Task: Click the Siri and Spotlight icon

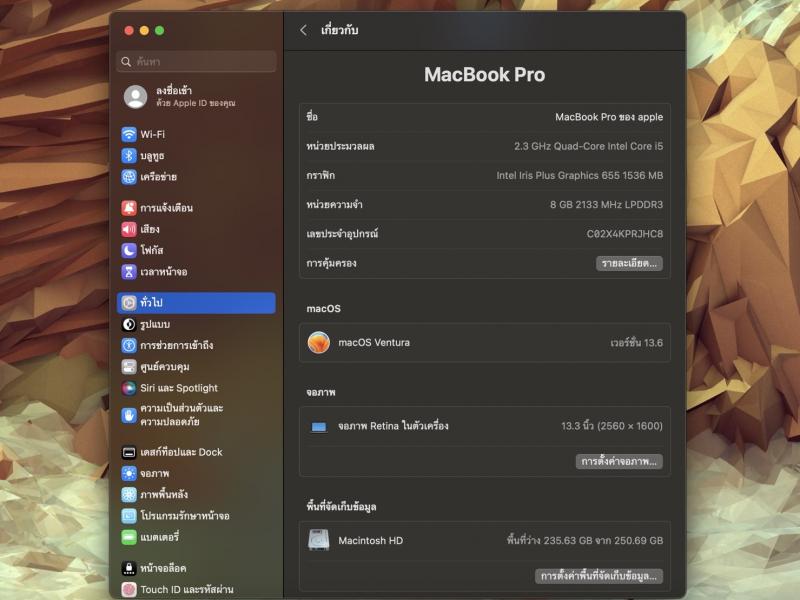Action: pyautogui.click(x=129, y=388)
